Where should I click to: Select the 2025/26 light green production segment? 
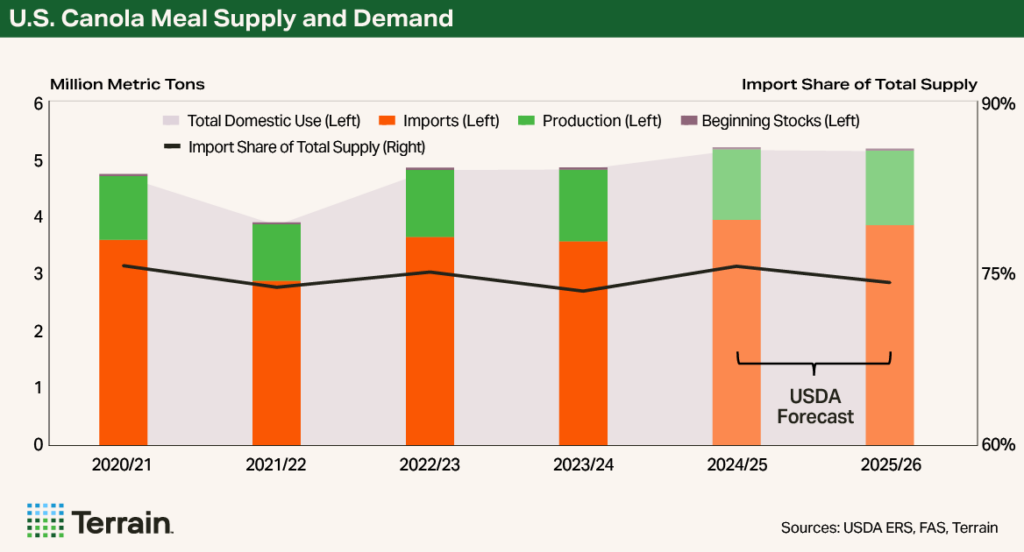[890, 187]
